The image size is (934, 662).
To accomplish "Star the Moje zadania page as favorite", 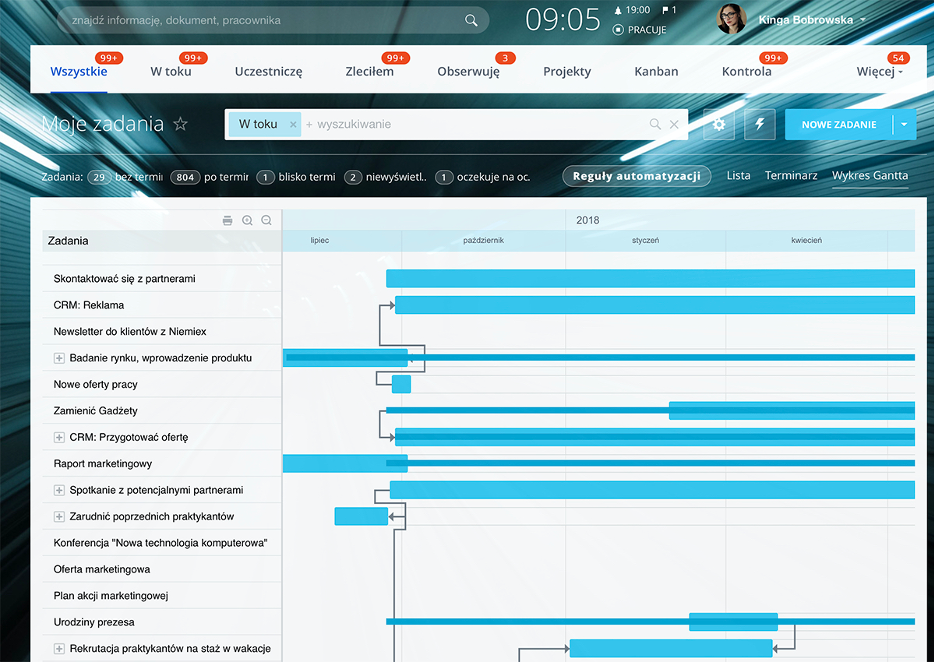I will [180, 124].
